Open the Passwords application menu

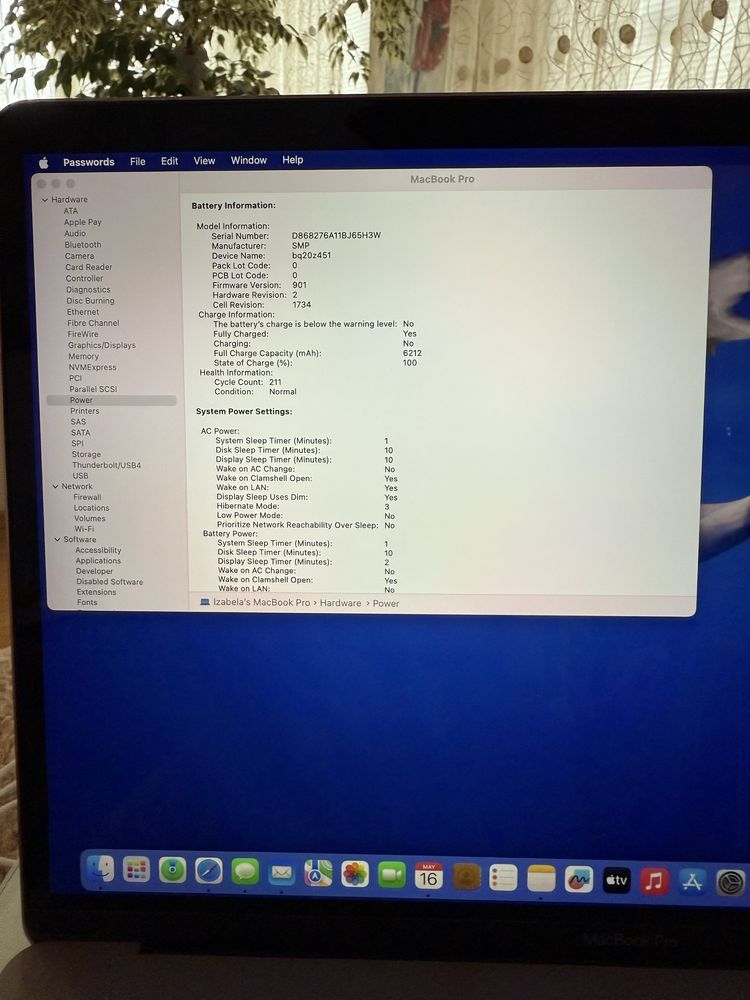pyautogui.click(x=89, y=162)
